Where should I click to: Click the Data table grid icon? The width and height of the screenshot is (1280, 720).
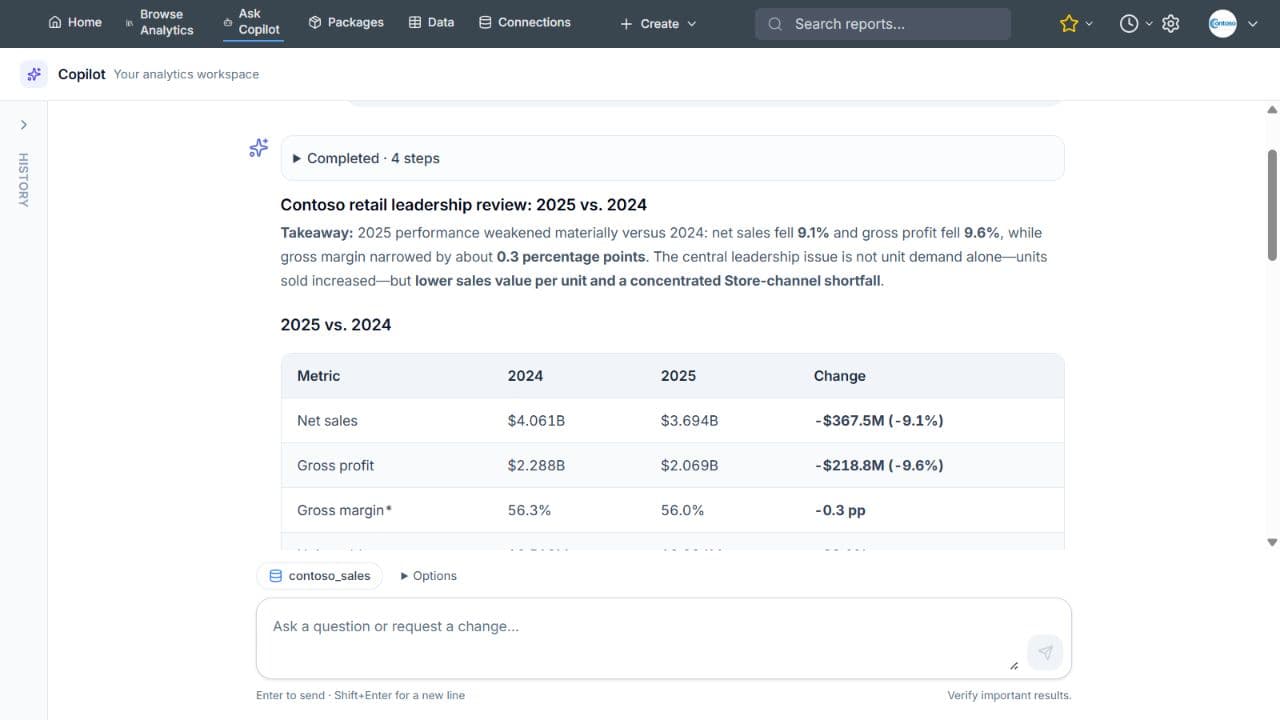(415, 22)
